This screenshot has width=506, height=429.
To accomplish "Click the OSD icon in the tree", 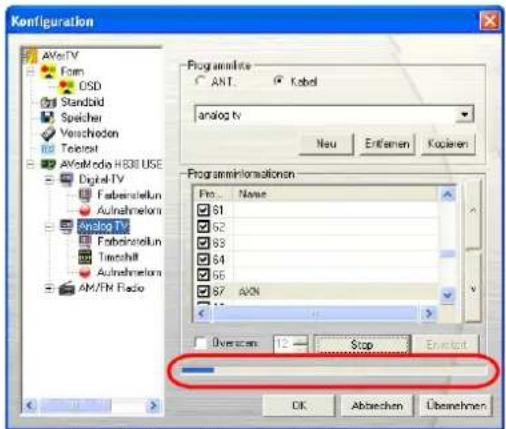I will [x=67, y=87].
